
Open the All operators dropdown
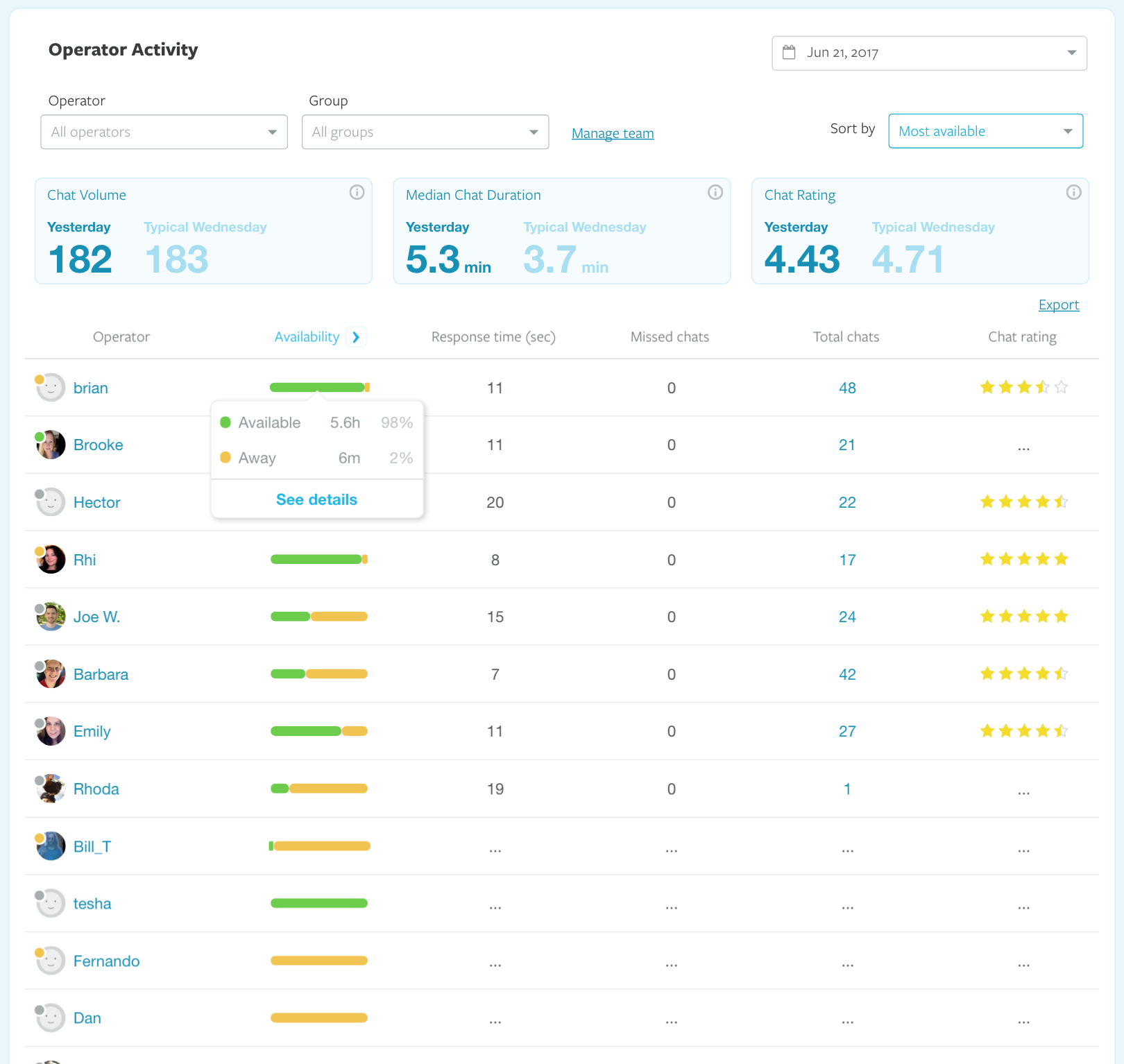tap(164, 132)
